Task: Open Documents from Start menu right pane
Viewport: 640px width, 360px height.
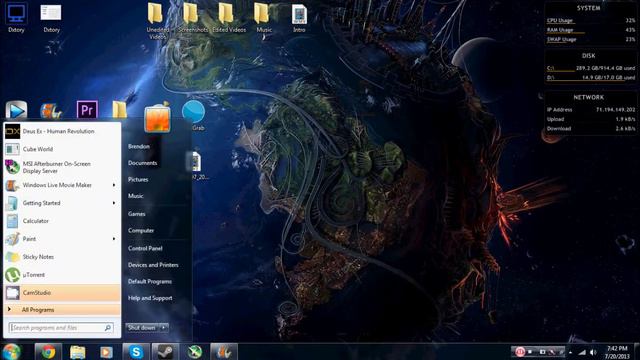Action: [x=142, y=163]
